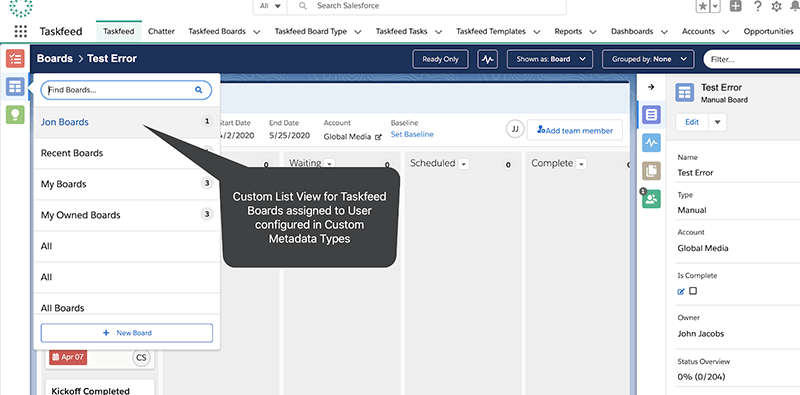Select My Boards list view
The height and width of the screenshot is (395, 800).
coord(127,184)
